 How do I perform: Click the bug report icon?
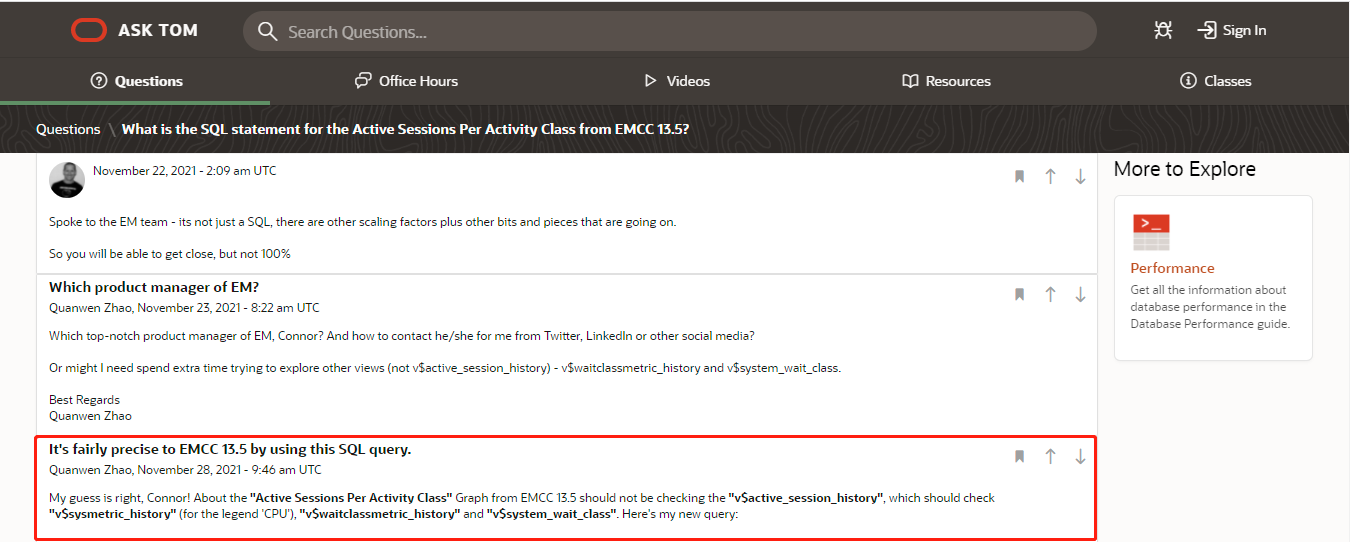1162,30
